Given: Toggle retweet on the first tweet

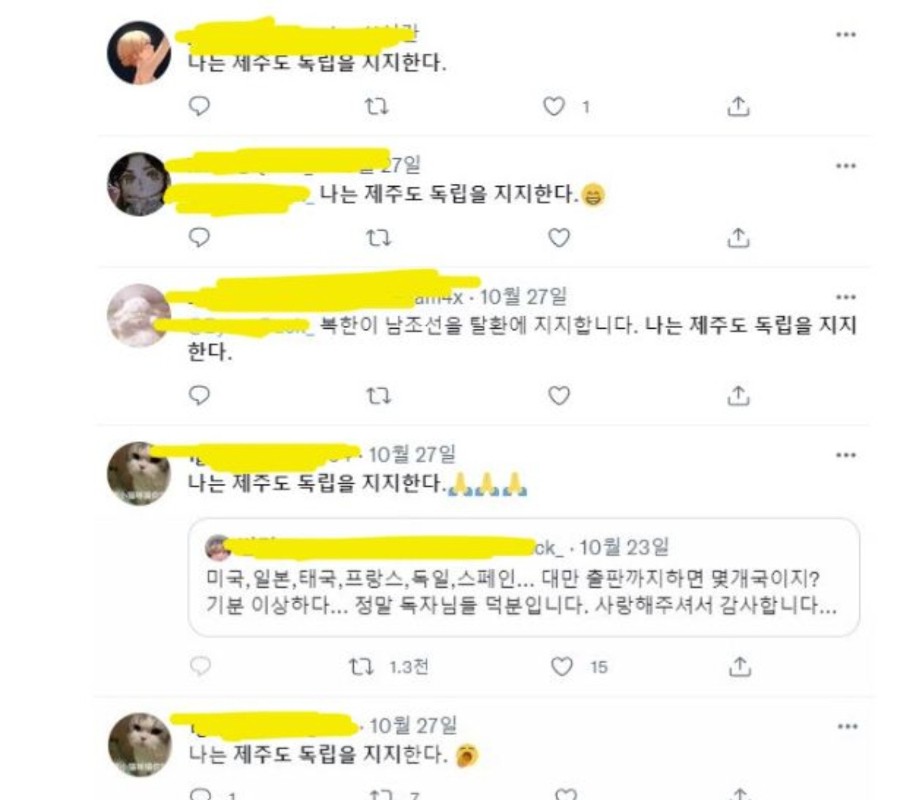Looking at the screenshot, I should [377, 106].
